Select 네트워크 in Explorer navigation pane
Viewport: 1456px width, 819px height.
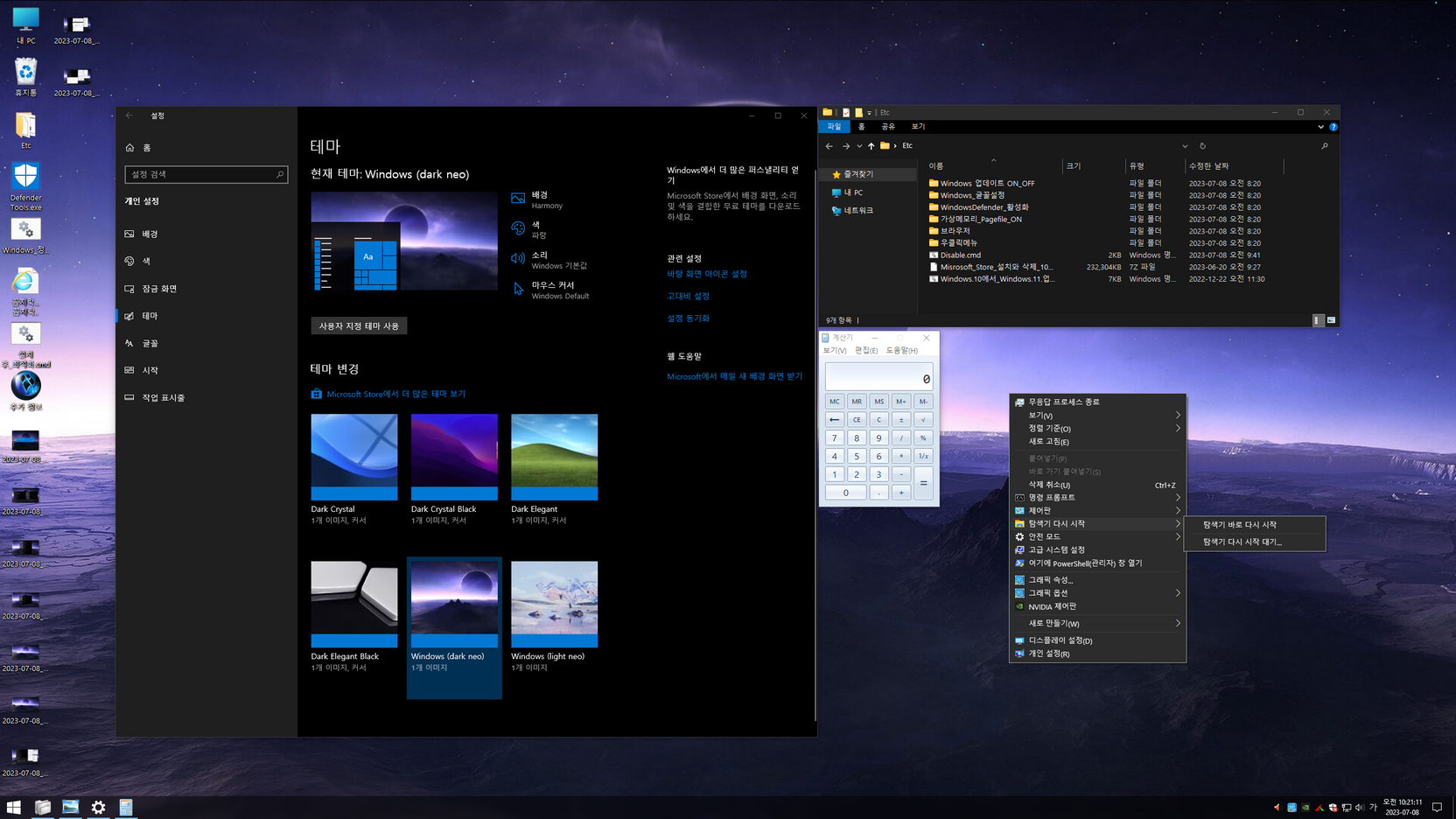(852, 211)
